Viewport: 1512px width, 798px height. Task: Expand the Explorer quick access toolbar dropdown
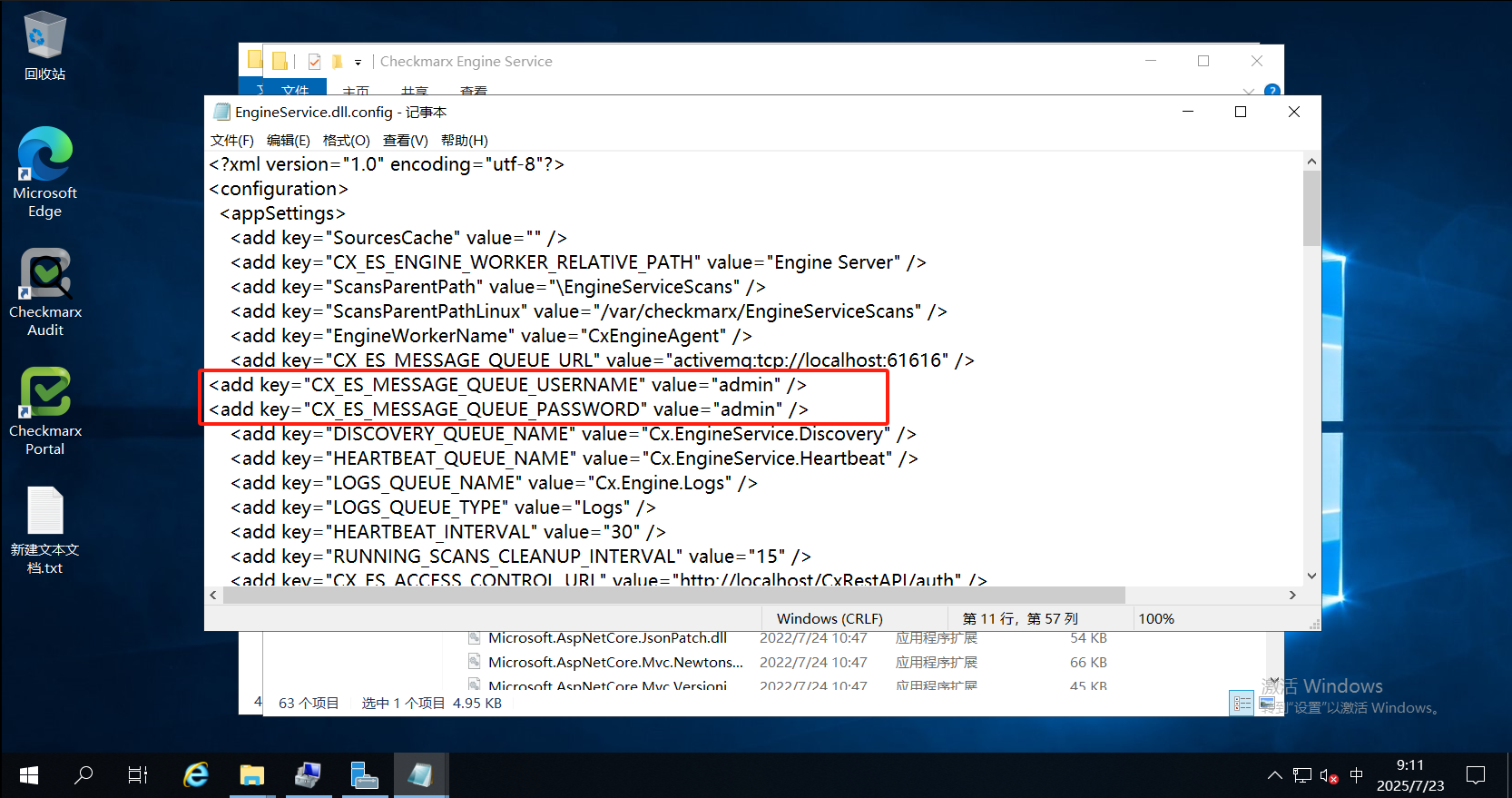pos(358,63)
